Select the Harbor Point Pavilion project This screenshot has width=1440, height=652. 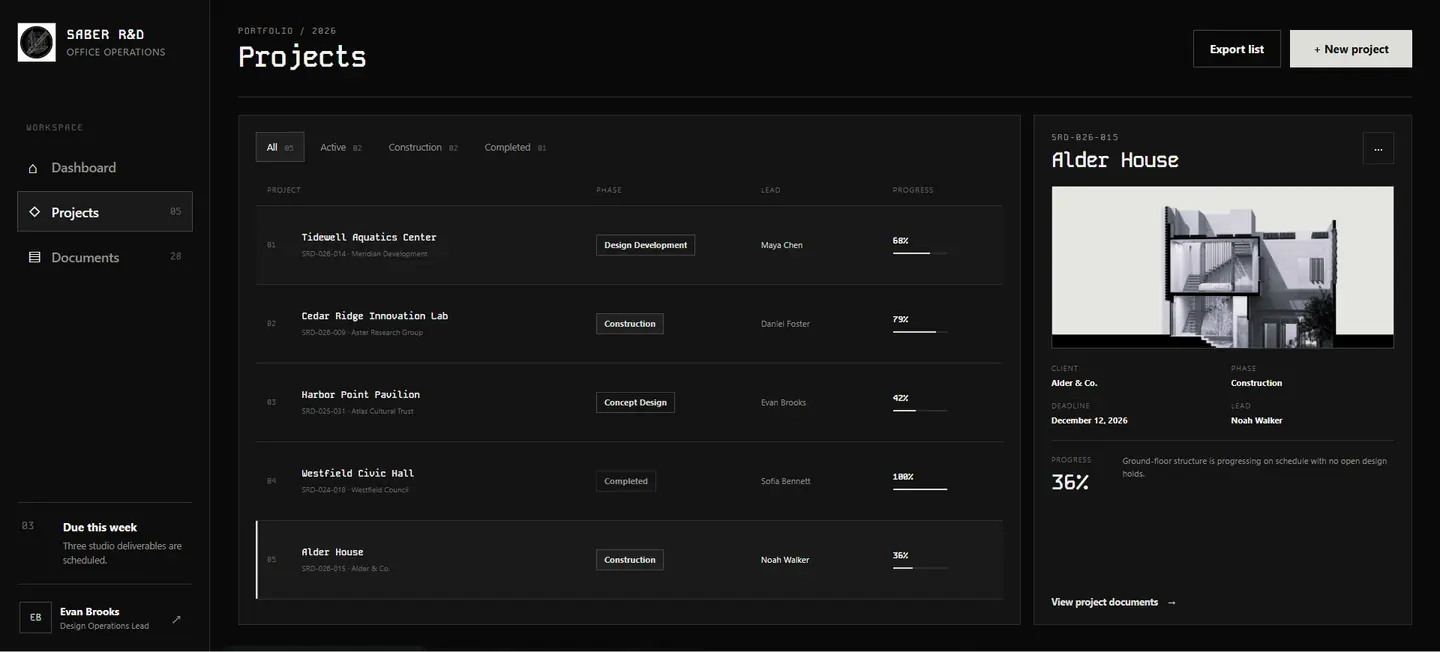[x=629, y=403]
